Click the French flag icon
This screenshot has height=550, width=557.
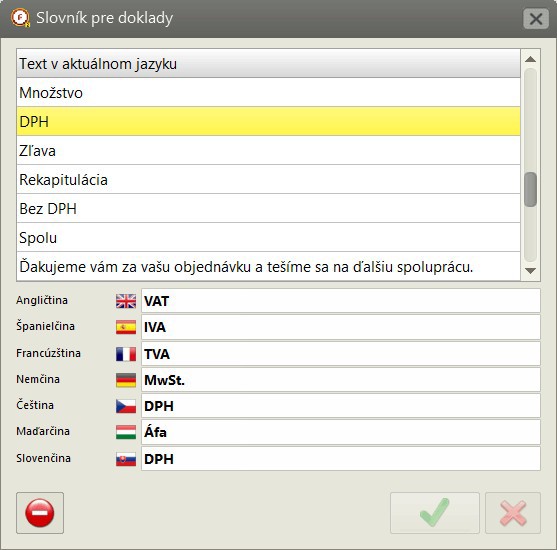pos(126,354)
